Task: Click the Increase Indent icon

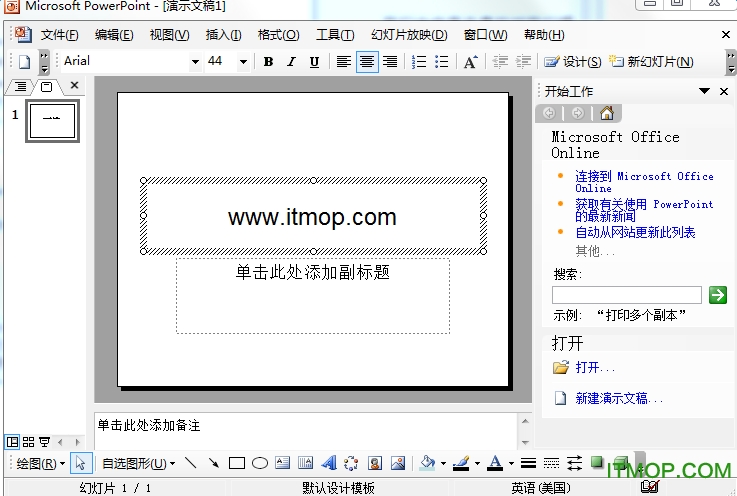Action: [x=523, y=62]
